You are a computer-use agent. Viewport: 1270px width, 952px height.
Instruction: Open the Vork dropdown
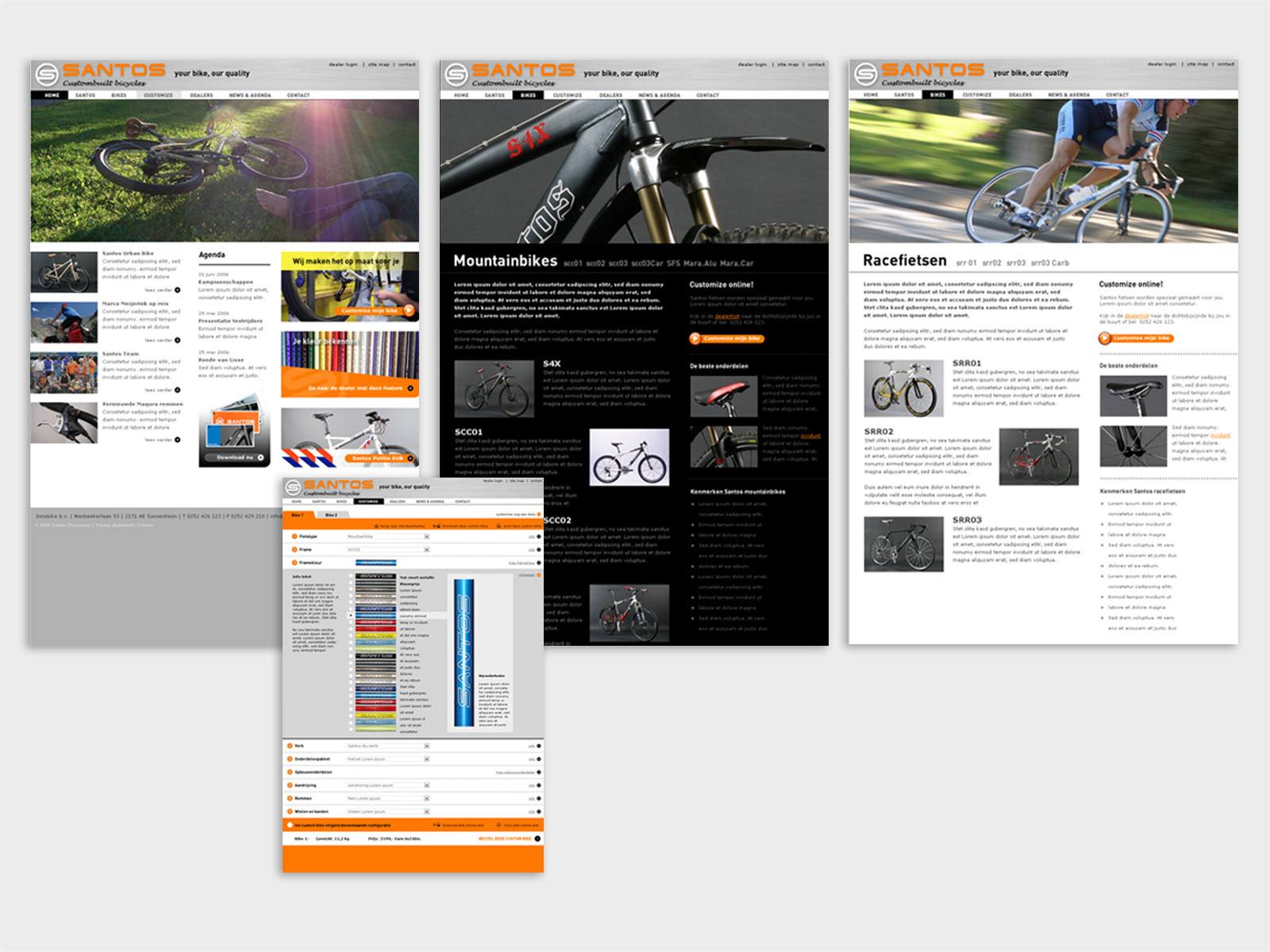[x=387, y=746]
